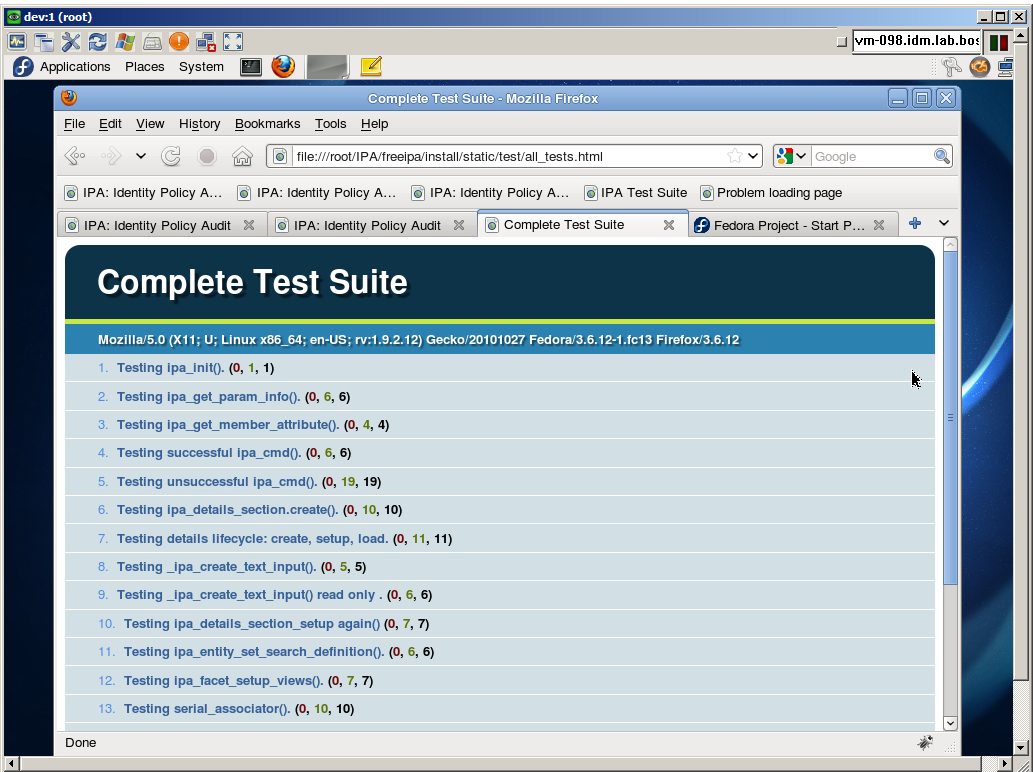Switch to Fedora Project Start Page tab
The image size is (1033, 772).
pos(788,225)
